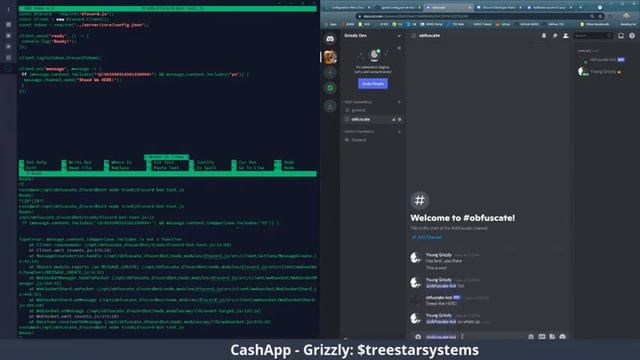The image size is (640, 360).
Task: Expand the Grizzly Den server dropdown
Action: tap(399, 36)
